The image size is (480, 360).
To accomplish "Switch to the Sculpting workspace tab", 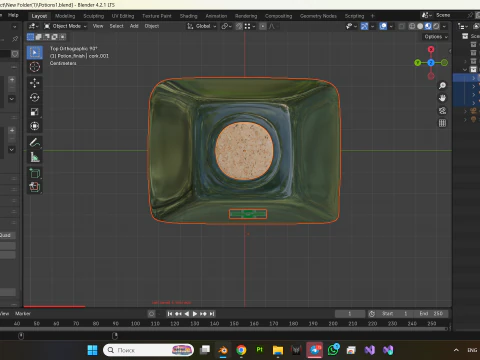I will (93, 16).
